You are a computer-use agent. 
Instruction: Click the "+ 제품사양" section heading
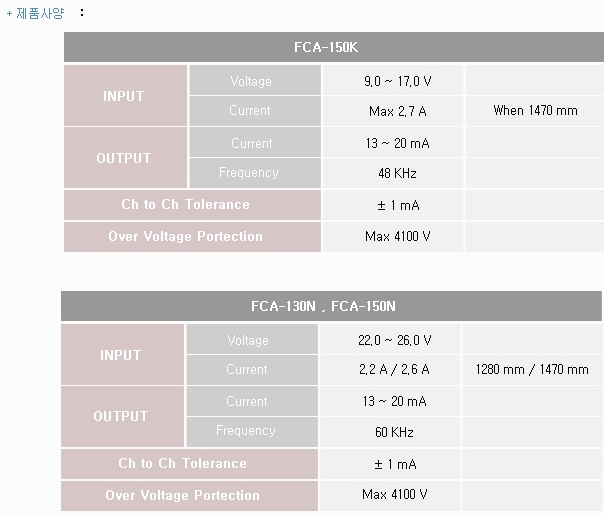click(35, 14)
